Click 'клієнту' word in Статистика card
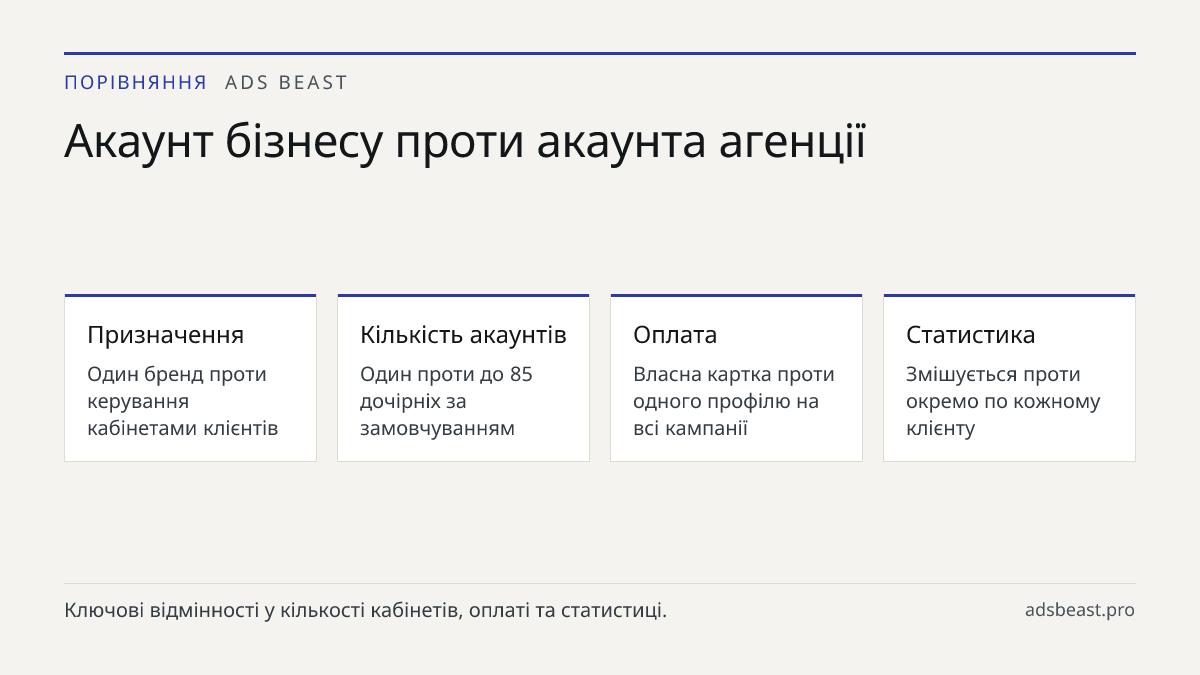The image size is (1200, 675). coord(940,429)
